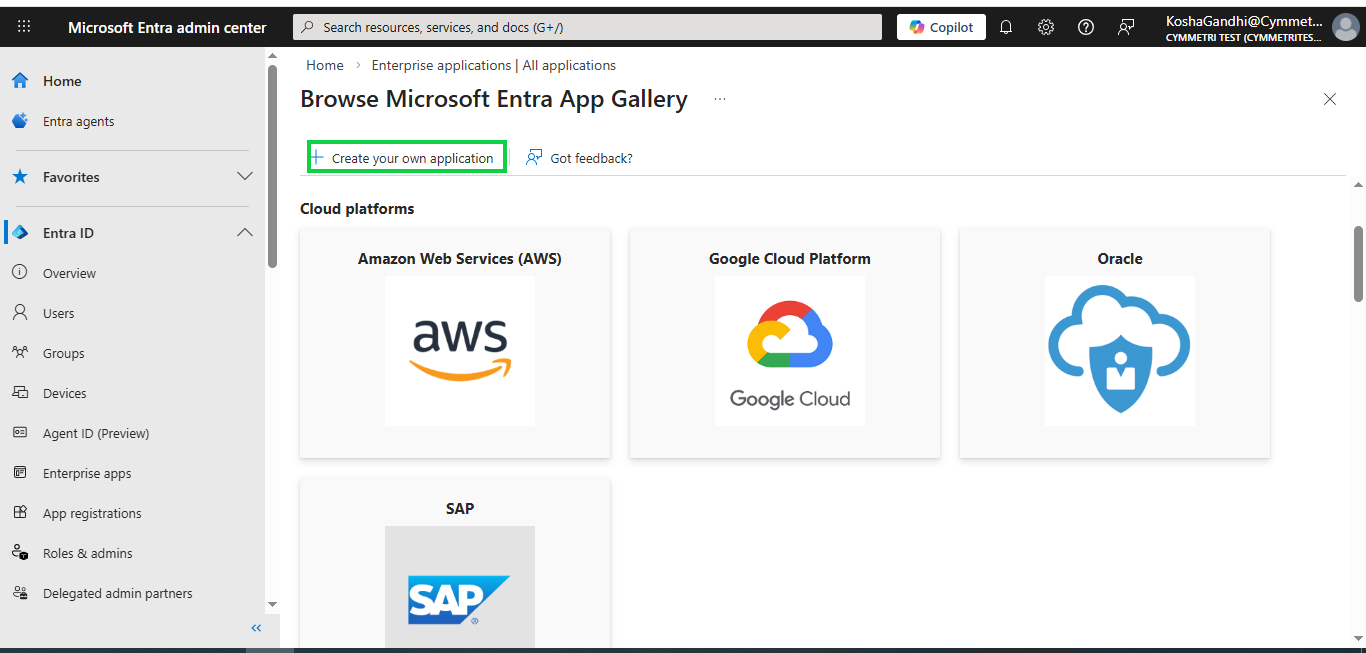Click the main content vertical scrollbar
Viewport: 1366px width, 653px height.
coord(1358,263)
